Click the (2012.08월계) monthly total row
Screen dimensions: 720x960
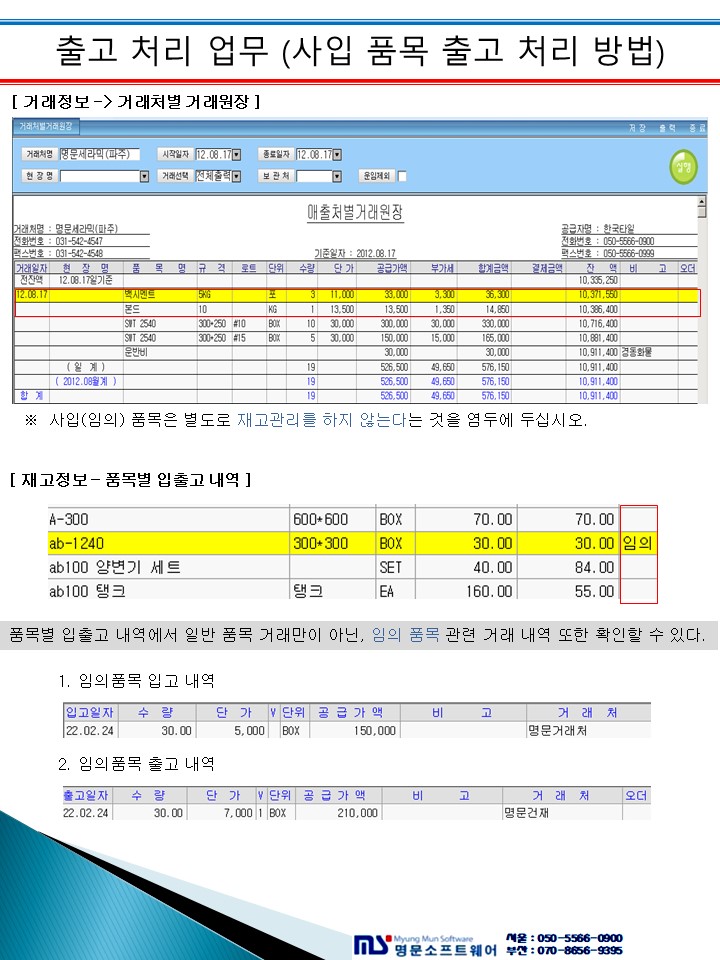coord(356,381)
